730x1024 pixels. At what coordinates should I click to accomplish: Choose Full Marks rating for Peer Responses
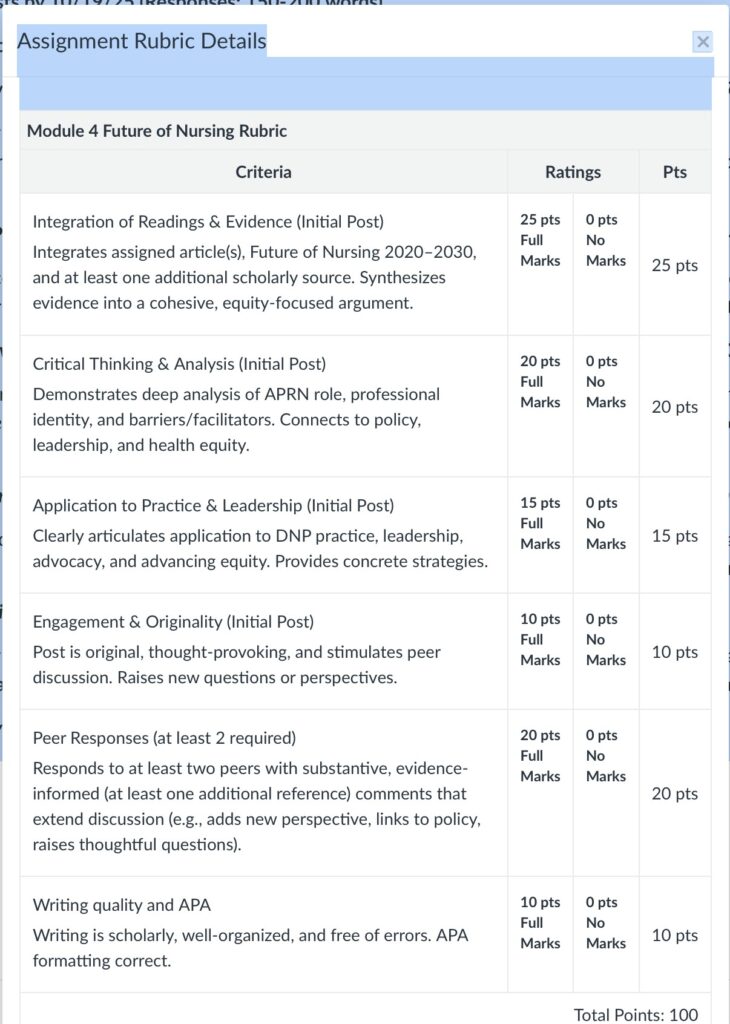[x=540, y=756]
